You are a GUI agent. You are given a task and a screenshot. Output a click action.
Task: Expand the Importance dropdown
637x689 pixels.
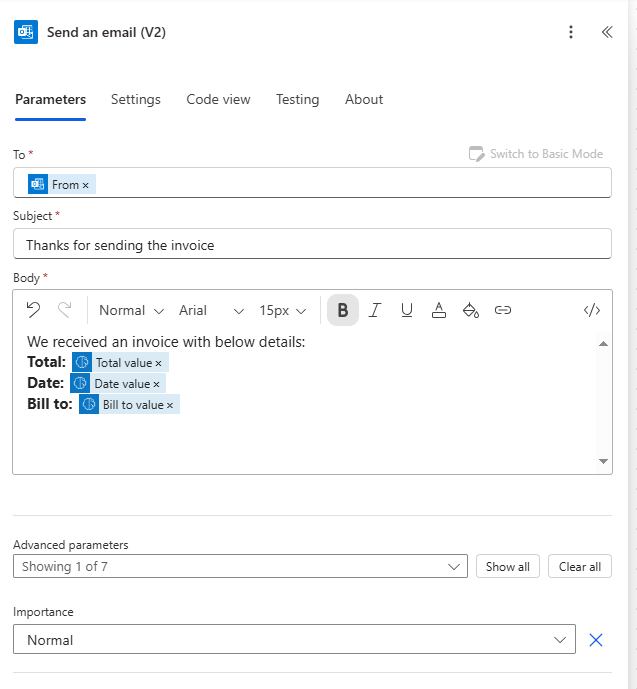pyautogui.click(x=560, y=640)
